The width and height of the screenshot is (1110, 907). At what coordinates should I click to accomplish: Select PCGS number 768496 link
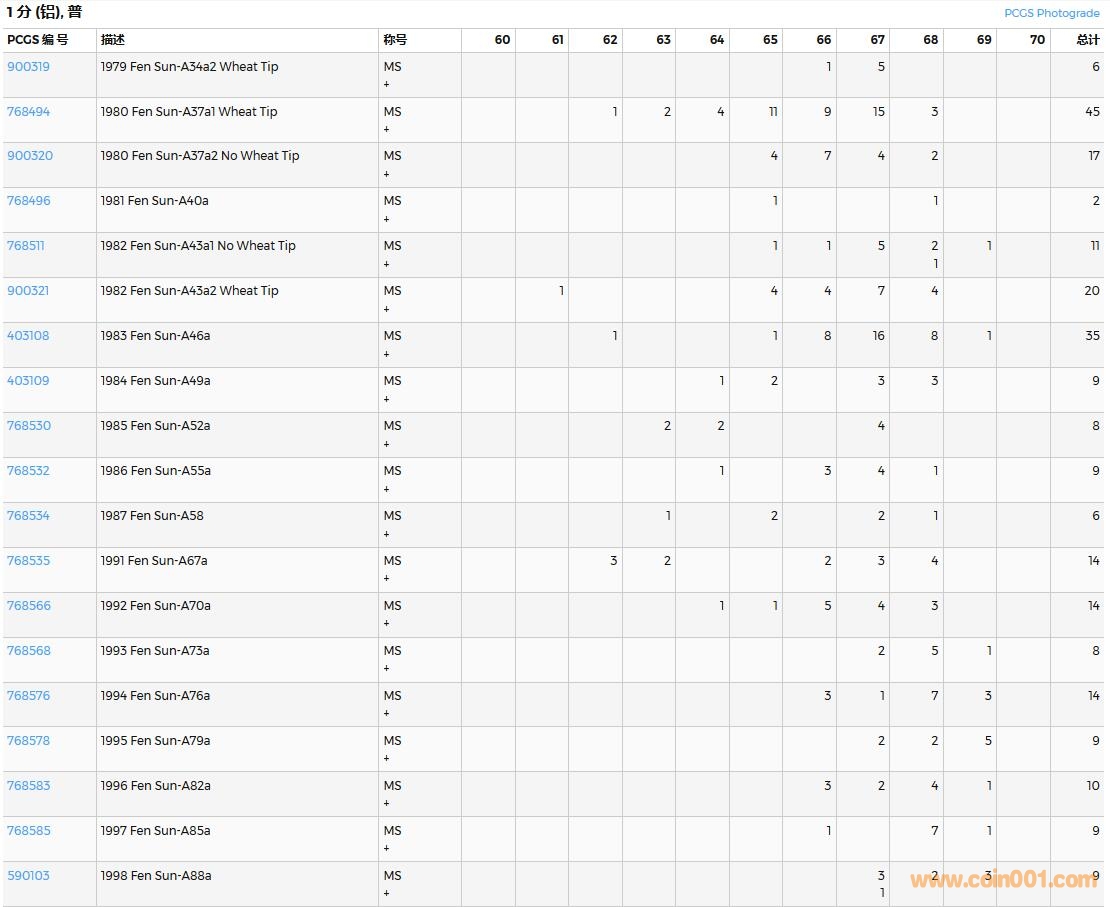tap(28, 201)
